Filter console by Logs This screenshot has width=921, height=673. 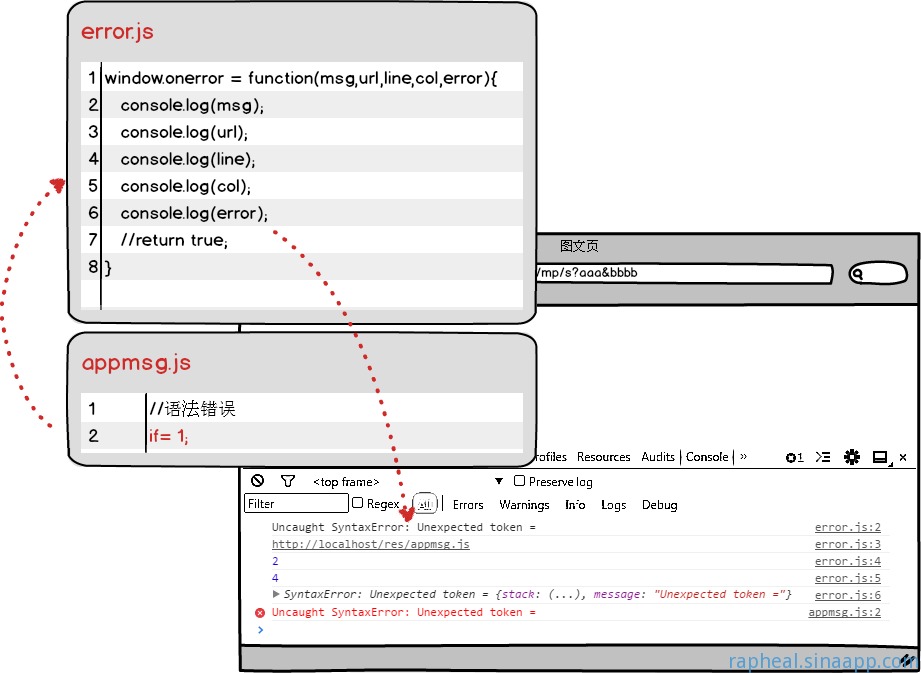point(614,504)
